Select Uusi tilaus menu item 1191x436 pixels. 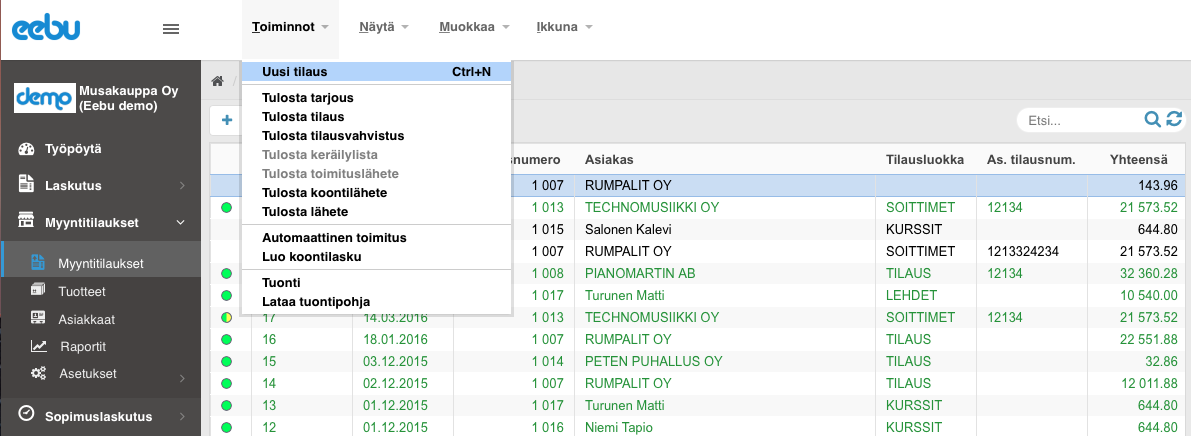point(294,72)
